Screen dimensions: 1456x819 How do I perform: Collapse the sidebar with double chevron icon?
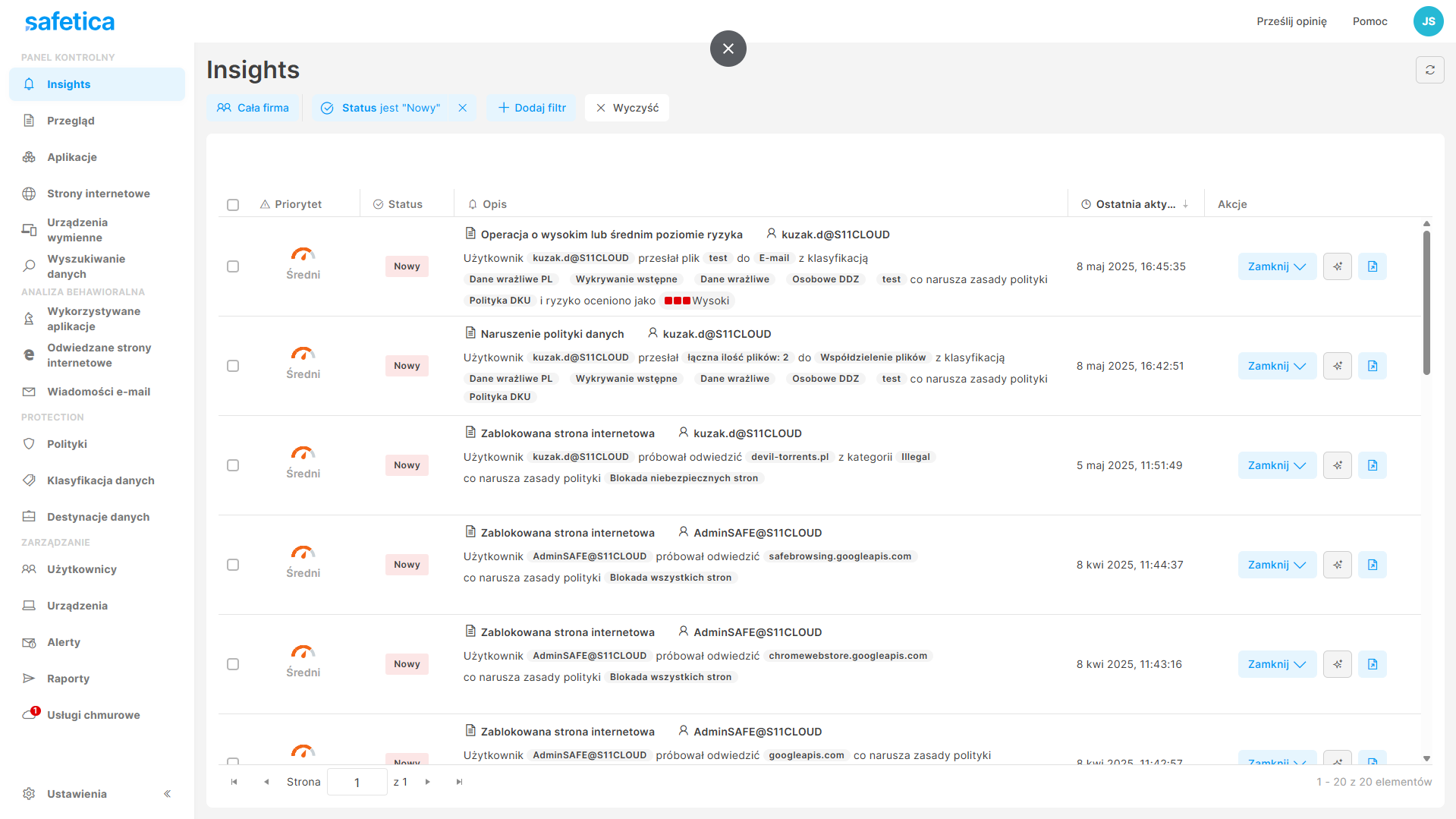pos(167,794)
